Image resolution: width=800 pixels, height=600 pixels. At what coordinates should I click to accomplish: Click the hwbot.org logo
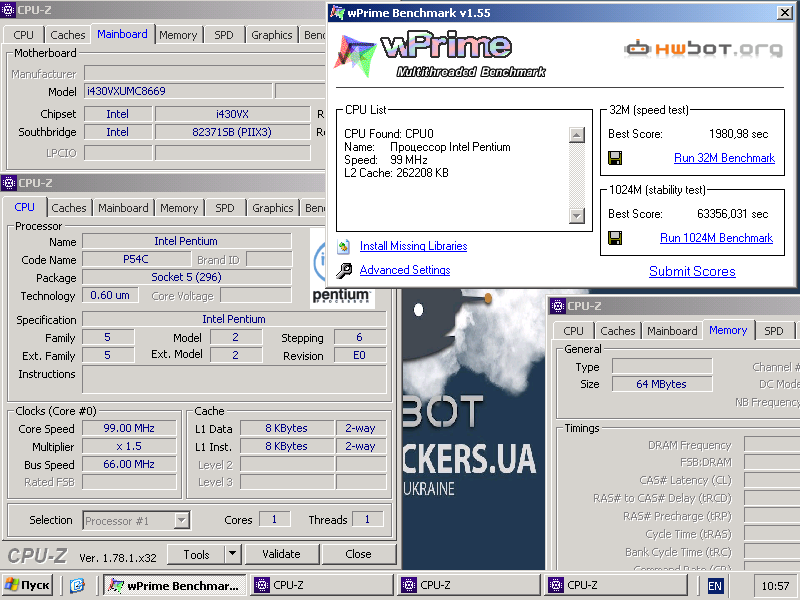[704, 48]
